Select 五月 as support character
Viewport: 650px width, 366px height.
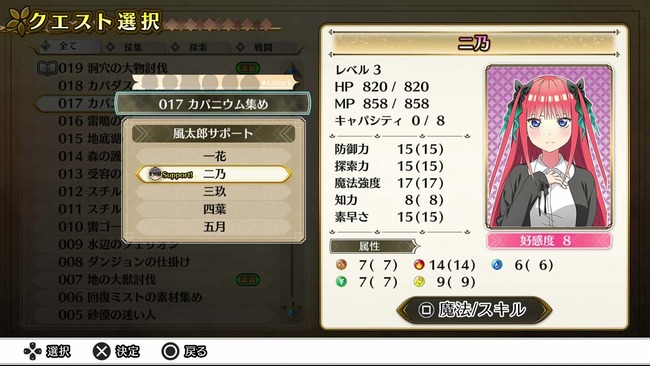[x=213, y=227]
